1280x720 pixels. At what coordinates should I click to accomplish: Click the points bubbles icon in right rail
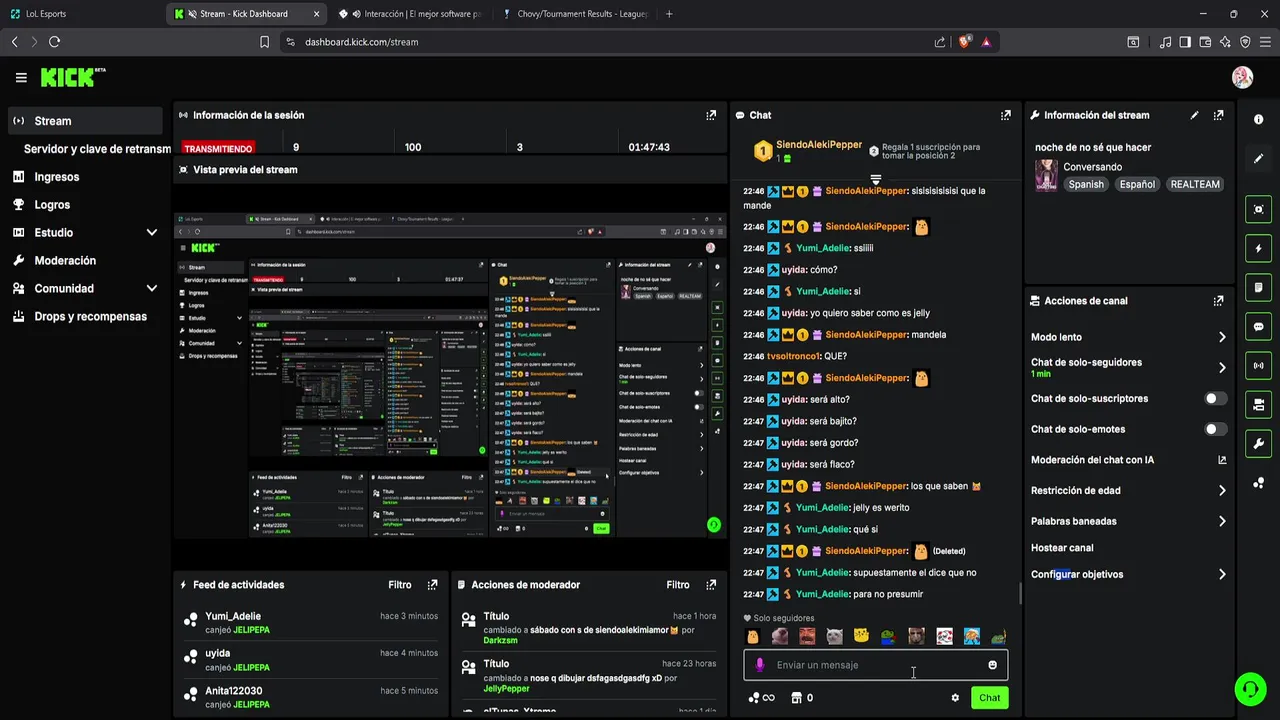pyautogui.click(x=1258, y=483)
